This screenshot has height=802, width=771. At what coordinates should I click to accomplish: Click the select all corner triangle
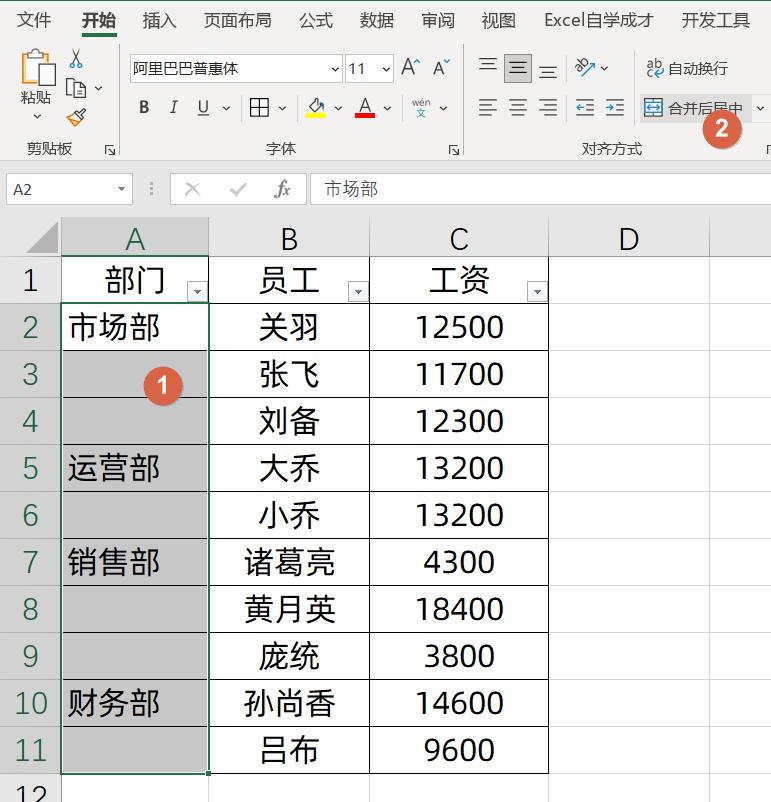42,237
